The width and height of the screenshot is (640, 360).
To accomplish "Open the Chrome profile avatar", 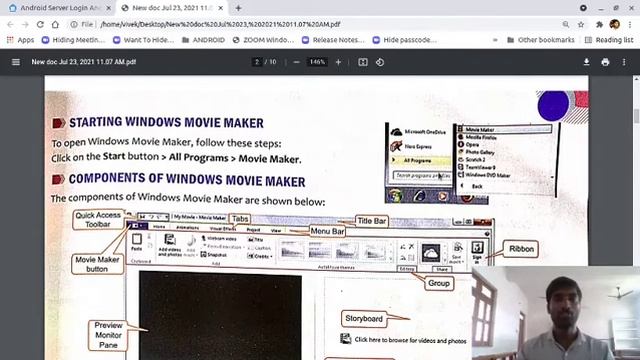I will tap(615, 24).
